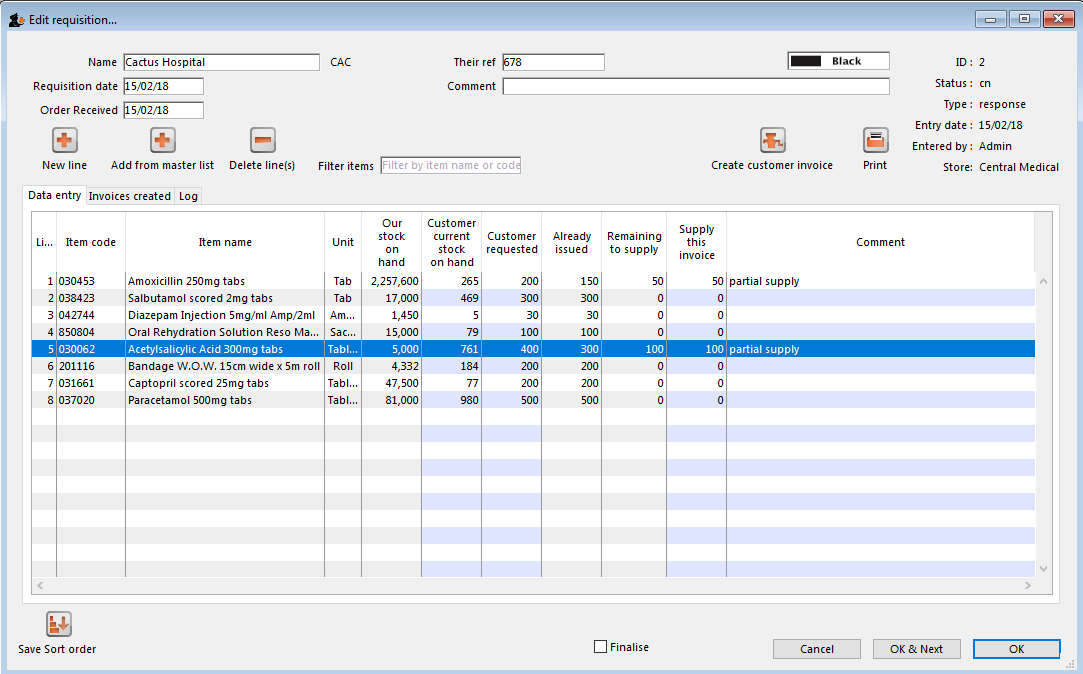Image resolution: width=1083 pixels, height=674 pixels.
Task: Click Add from master list icon
Action: tap(162, 140)
